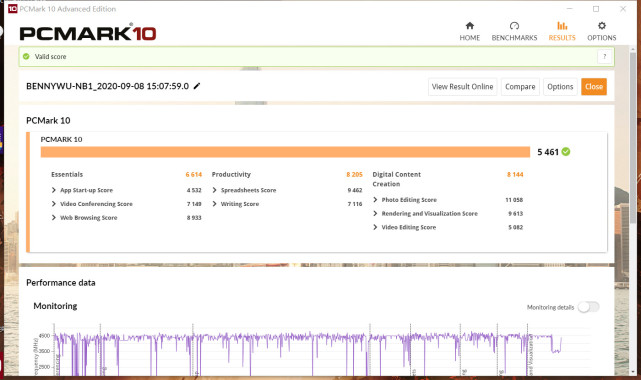Click the View Result Online button
The image size is (641, 380).
point(462,87)
